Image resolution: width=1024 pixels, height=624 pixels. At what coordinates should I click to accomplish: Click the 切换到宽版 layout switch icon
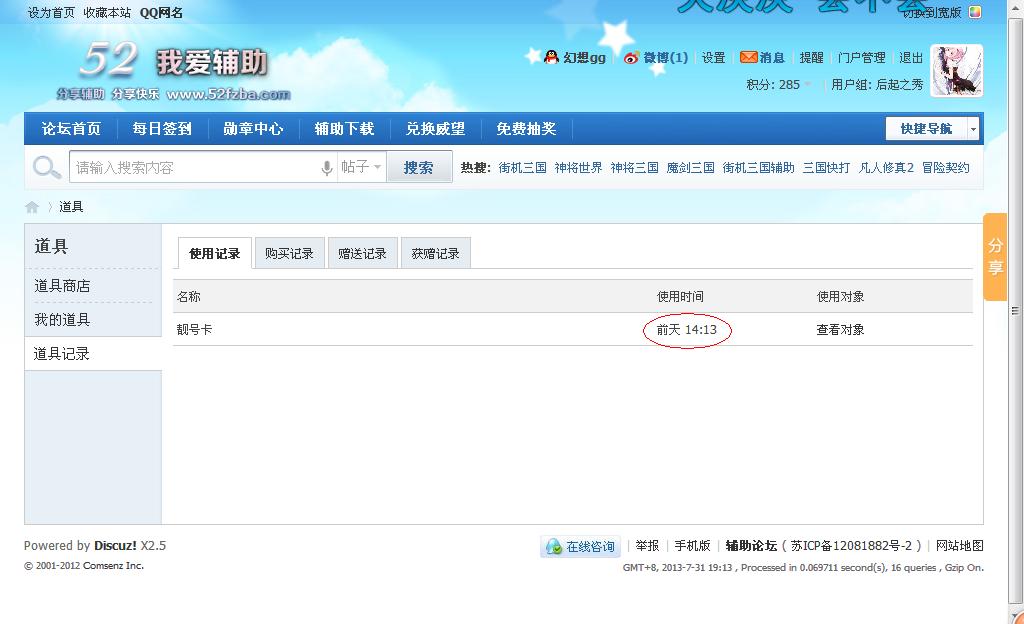pos(975,12)
